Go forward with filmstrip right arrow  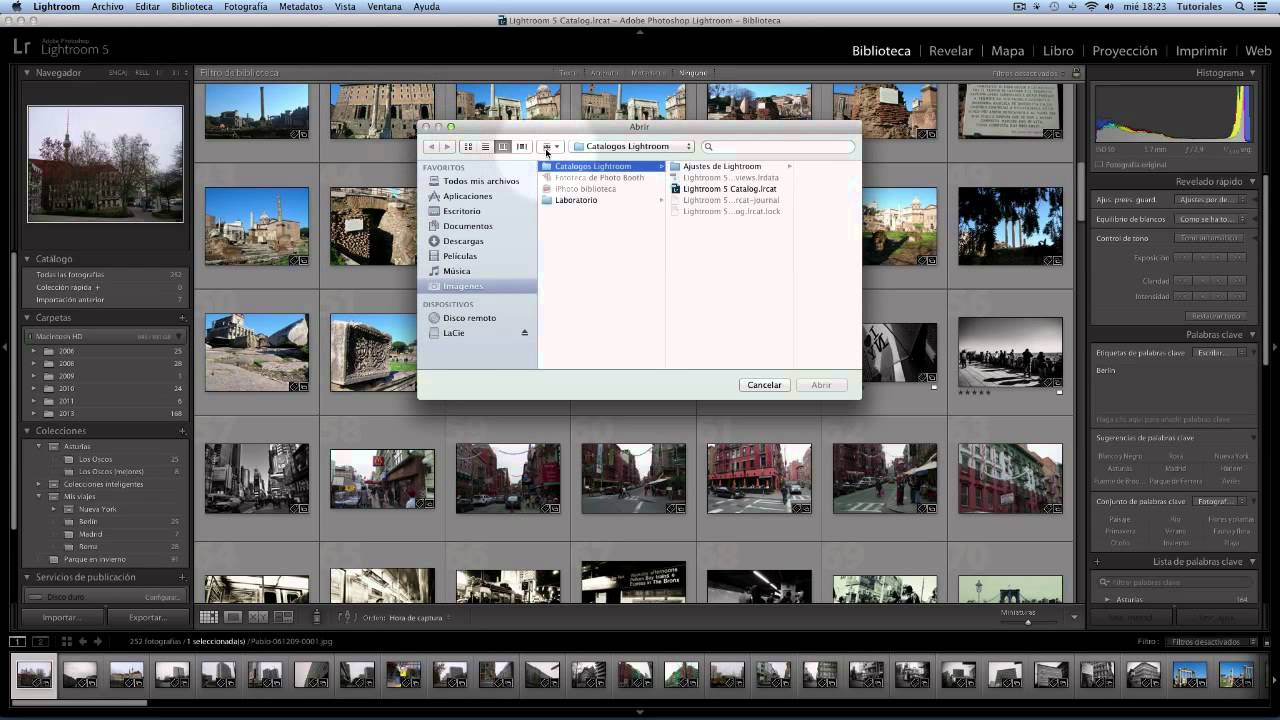coord(97,641)
